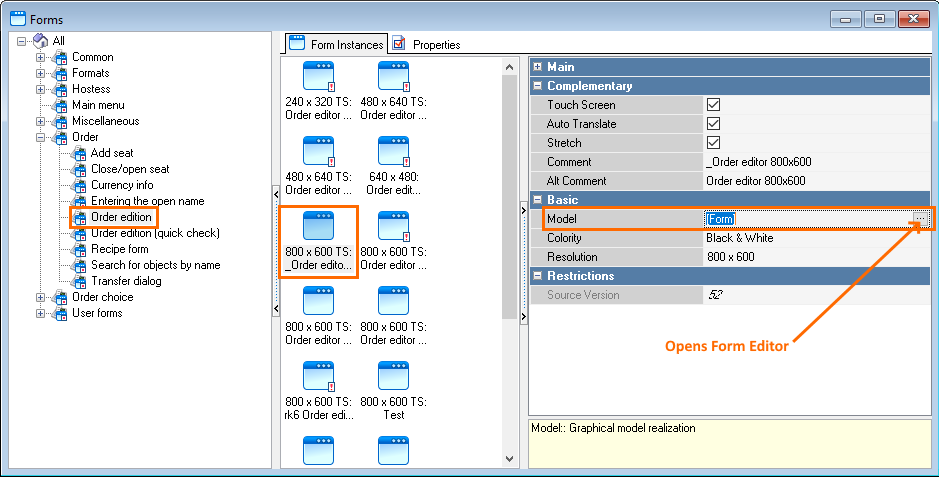
Task: Select Entering the open name tree item
Action: [x=147, y=202]
